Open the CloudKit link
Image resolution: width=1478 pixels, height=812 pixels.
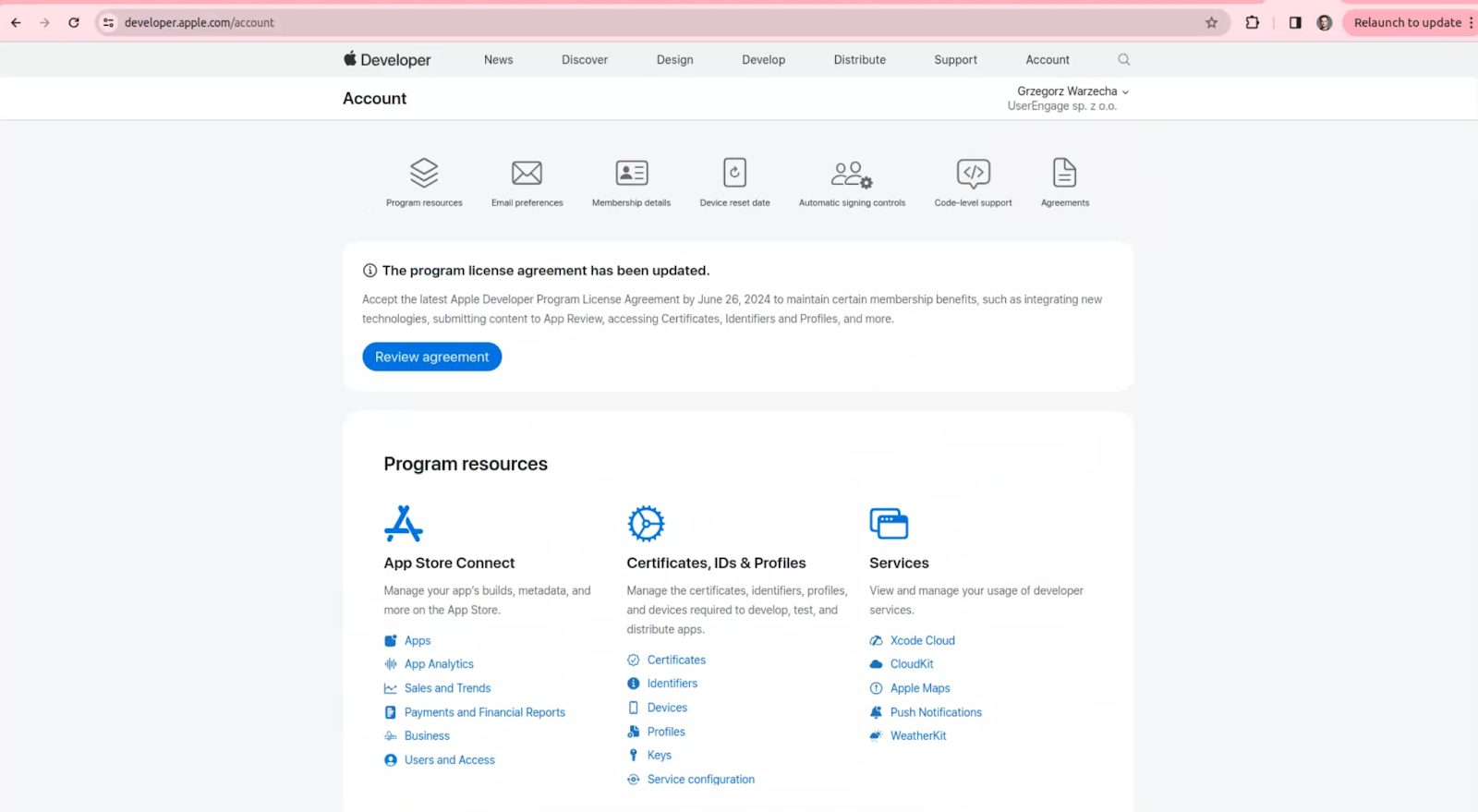[912, 664]
